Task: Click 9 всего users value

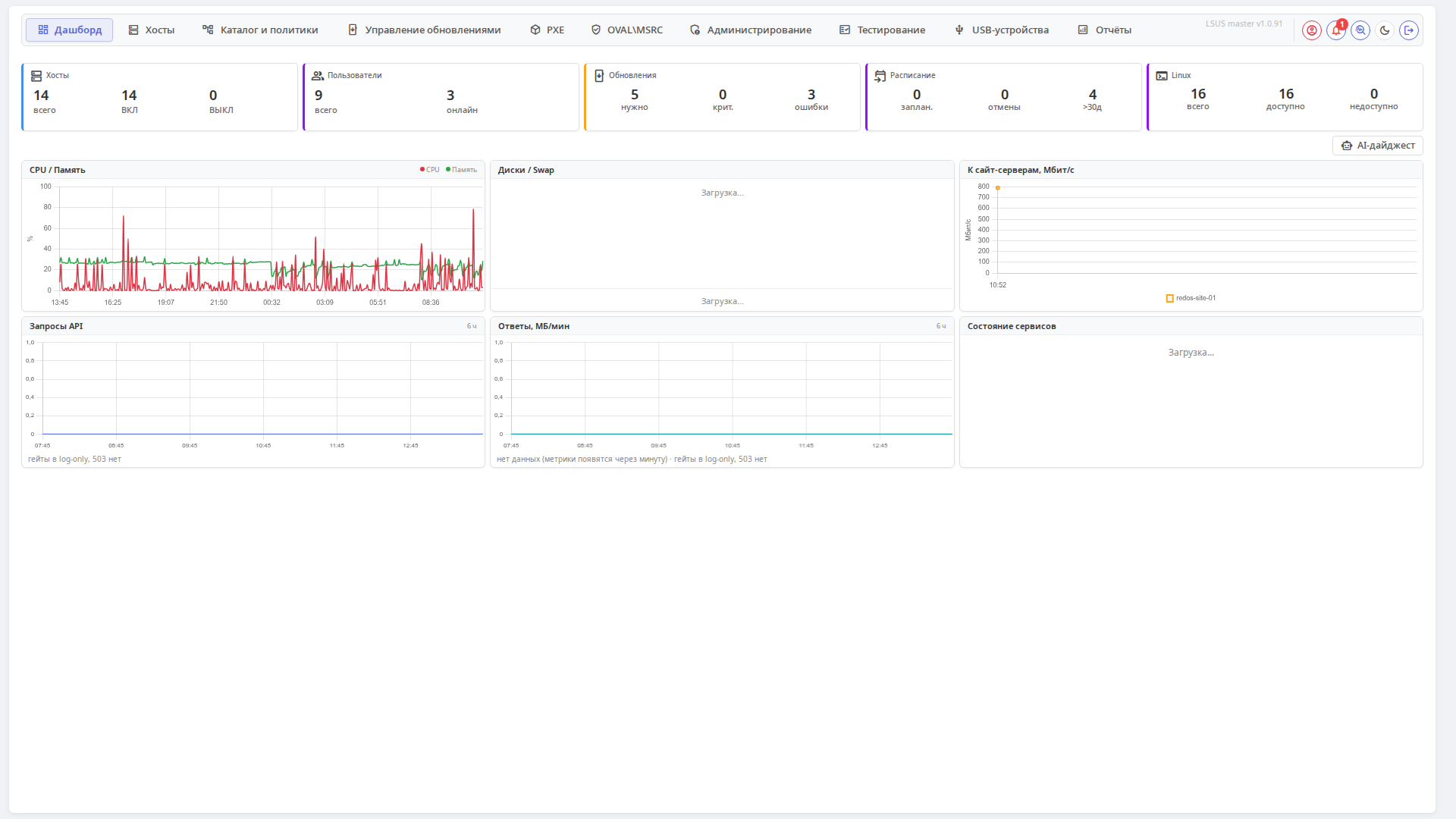Action: point(326,102)
